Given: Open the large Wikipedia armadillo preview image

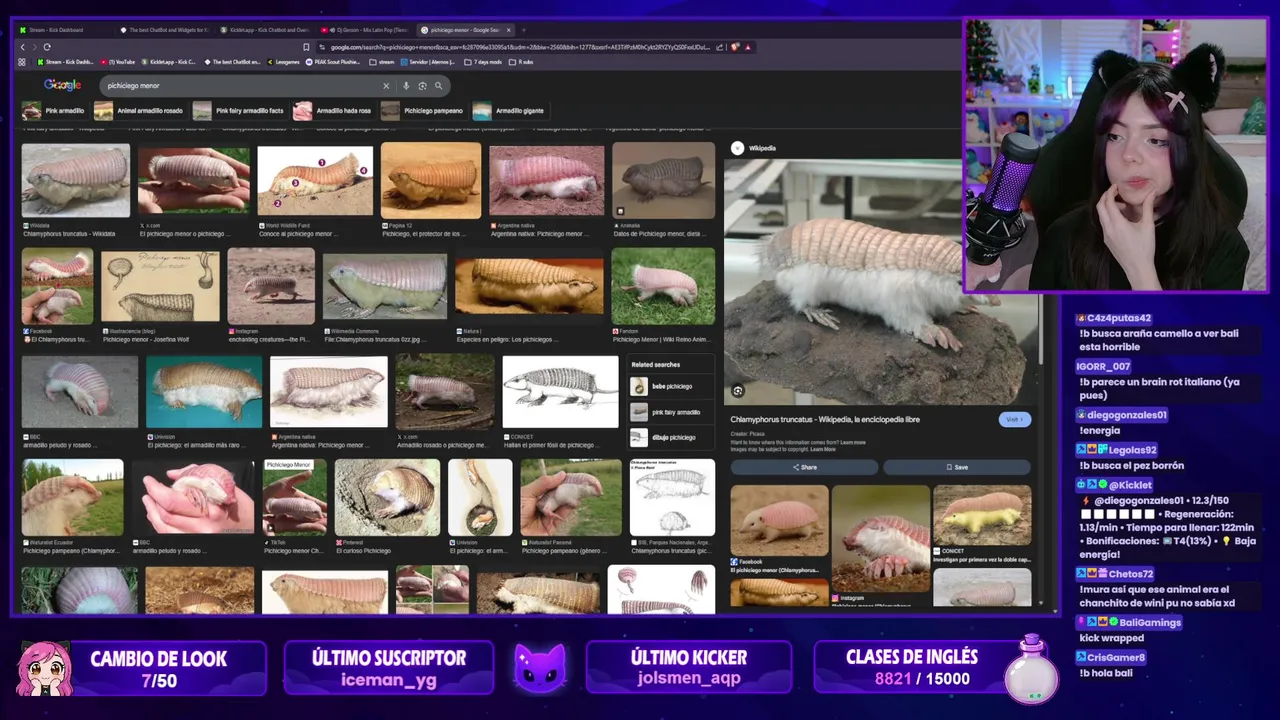Looking at the screenshot, I should point(880,282).
